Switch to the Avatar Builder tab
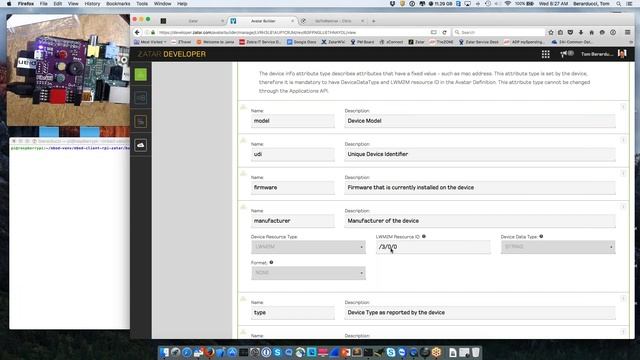 pyautogui.click(x=263, y=21)
